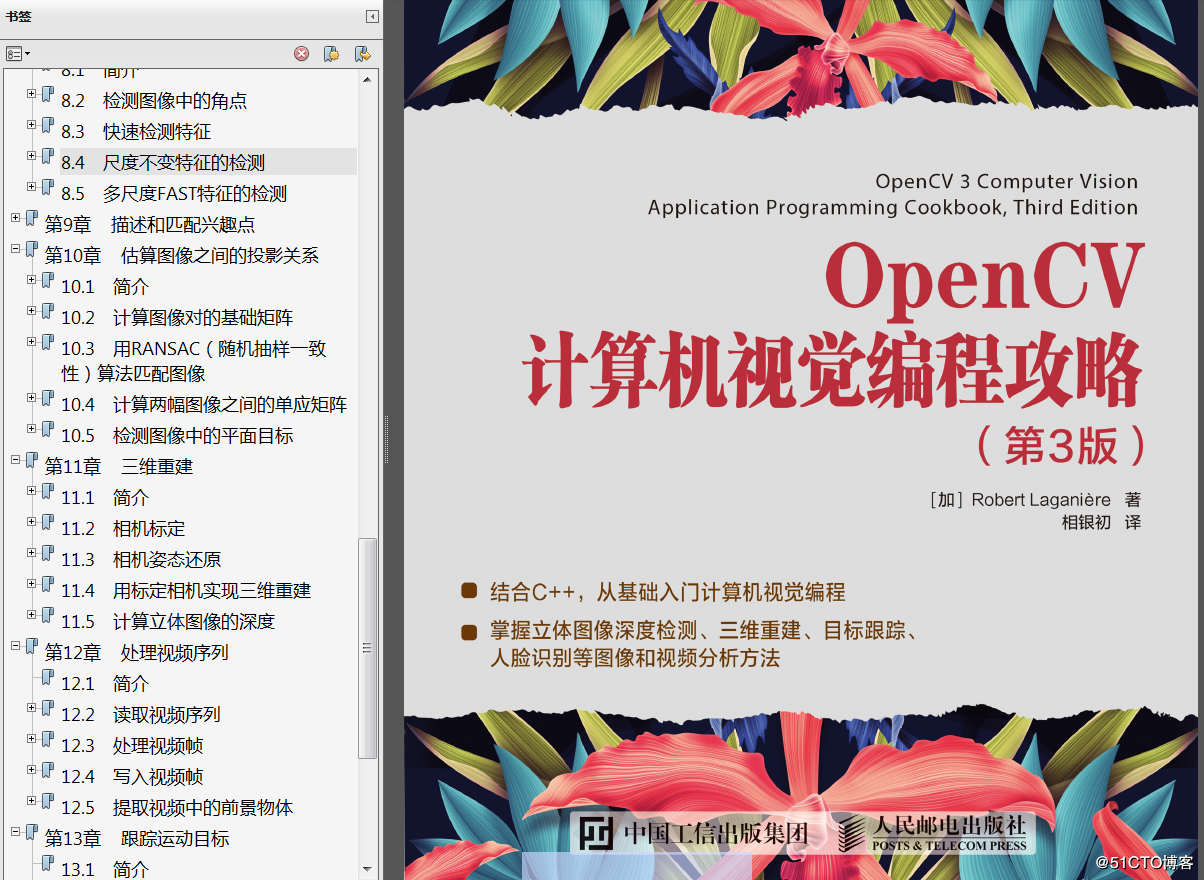Go to 10.4 计算两幅图像之间的单应矩阵

point(204,404)
